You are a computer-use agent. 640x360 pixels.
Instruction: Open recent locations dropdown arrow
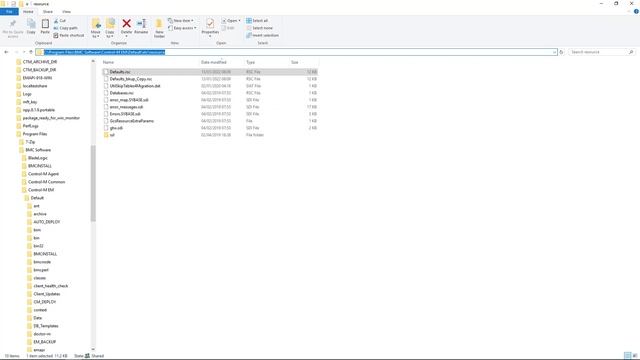24,52
